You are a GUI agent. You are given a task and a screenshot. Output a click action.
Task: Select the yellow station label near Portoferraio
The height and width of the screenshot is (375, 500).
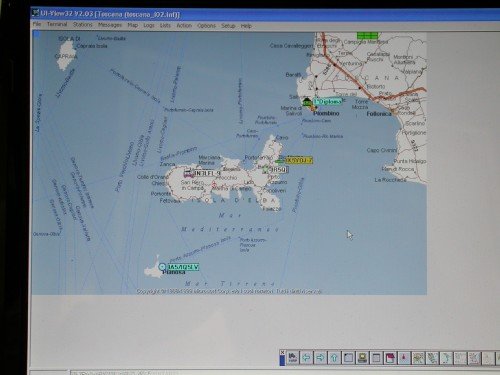pos(299,160)
